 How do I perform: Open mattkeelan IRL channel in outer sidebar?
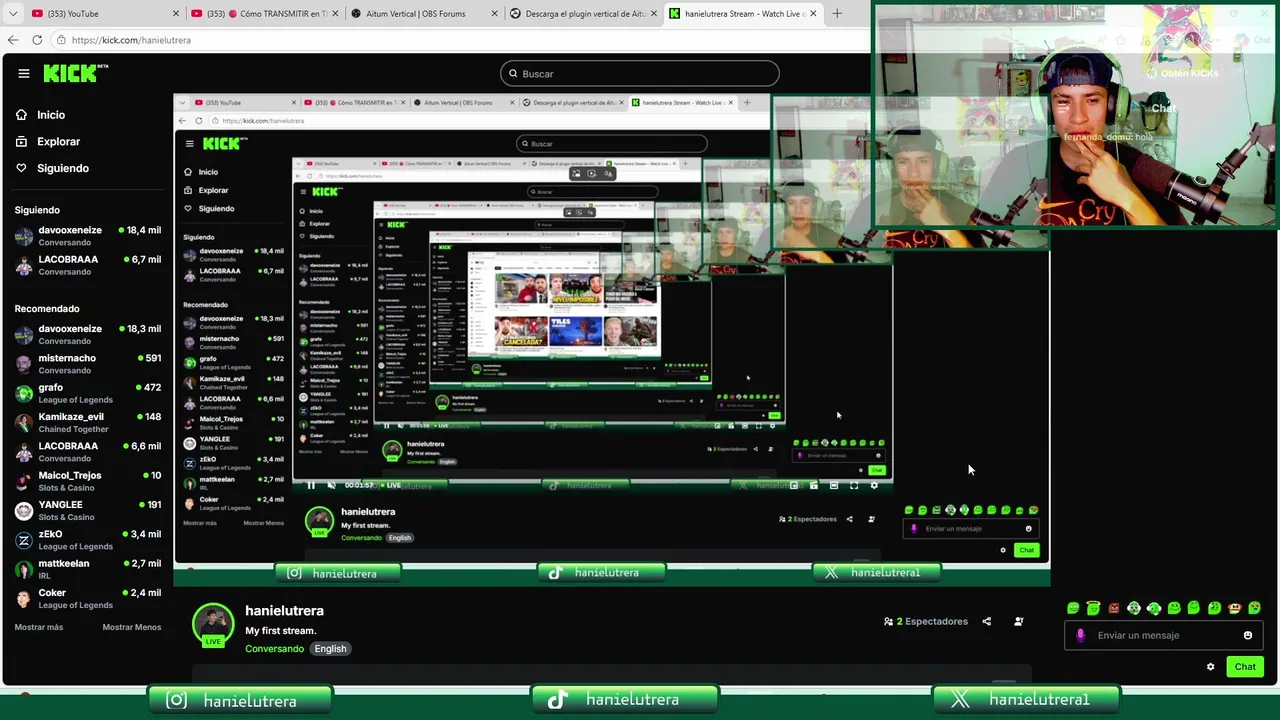tap(87, 569)
